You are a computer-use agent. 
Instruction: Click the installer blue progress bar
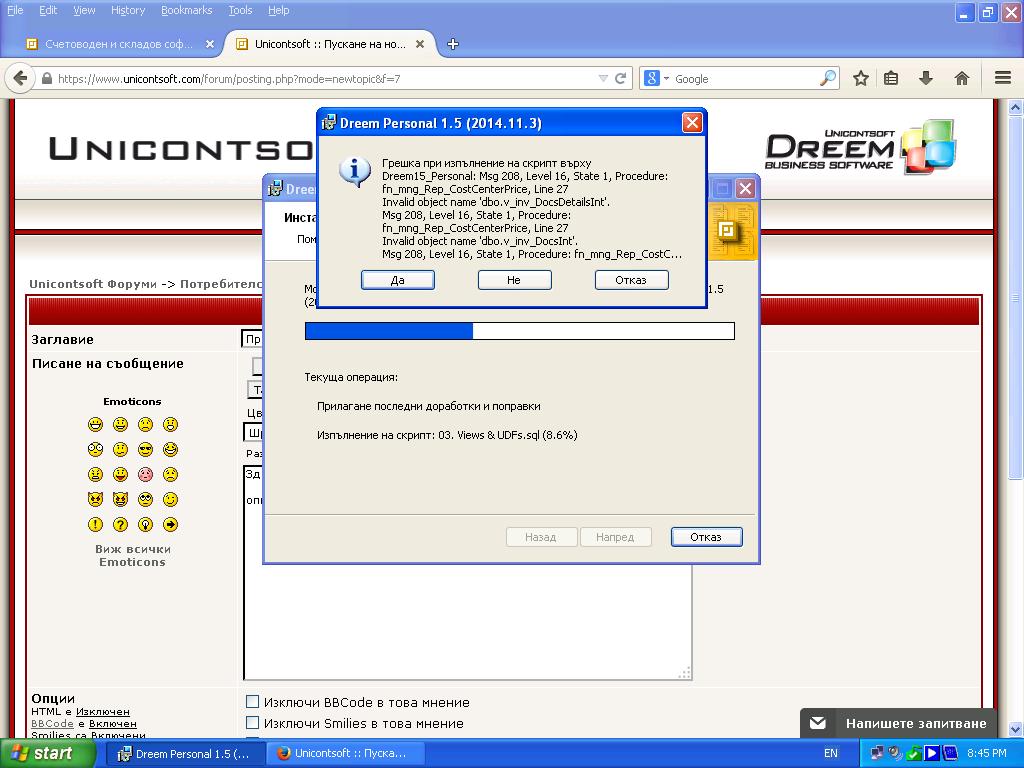[x=520, y=330]
